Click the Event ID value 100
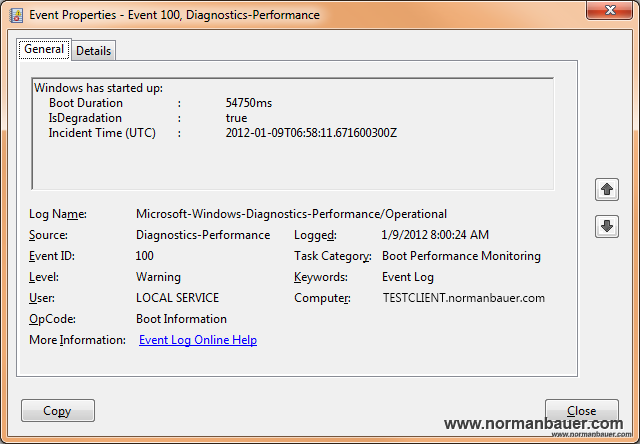Image resolution: width=640 pixels, height=444 pixels. tap(144, 256)
